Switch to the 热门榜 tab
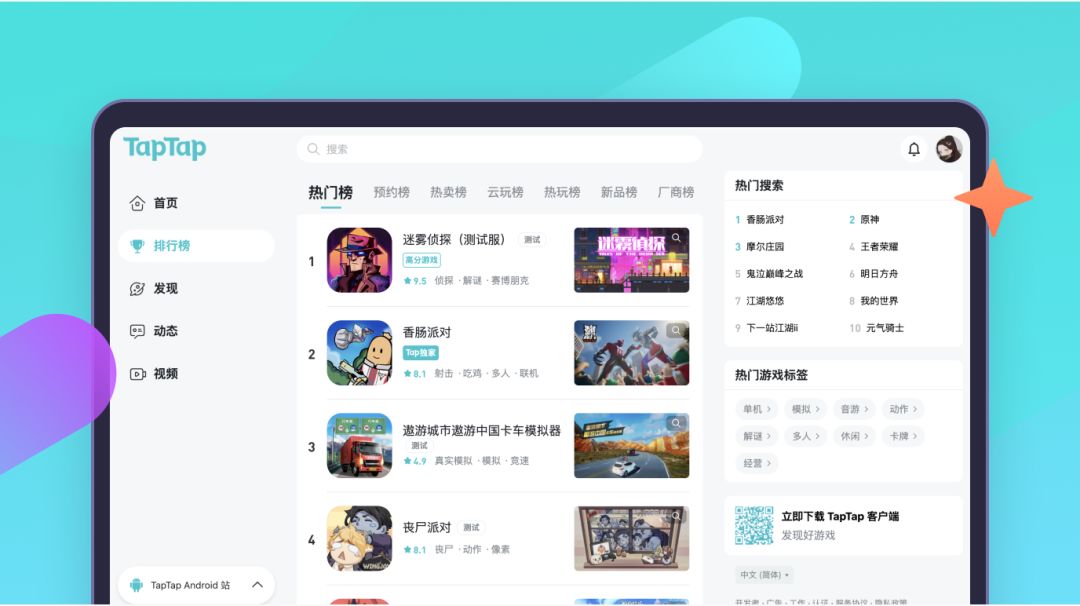Viewport: 1080px width, 606px height. click(331, 192)
